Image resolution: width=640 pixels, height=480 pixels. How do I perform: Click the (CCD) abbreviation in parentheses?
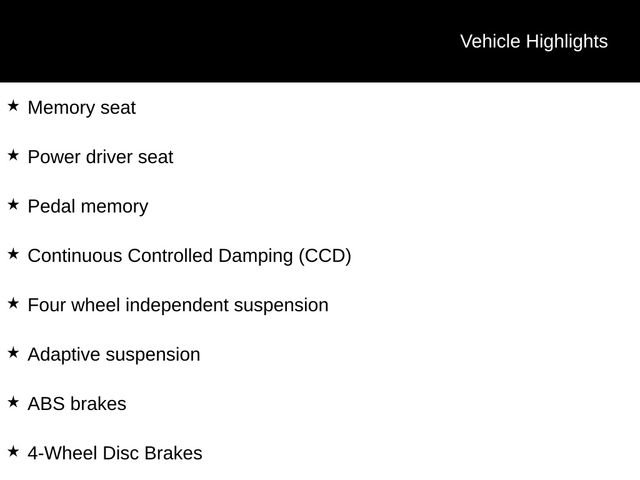point(325,256)
